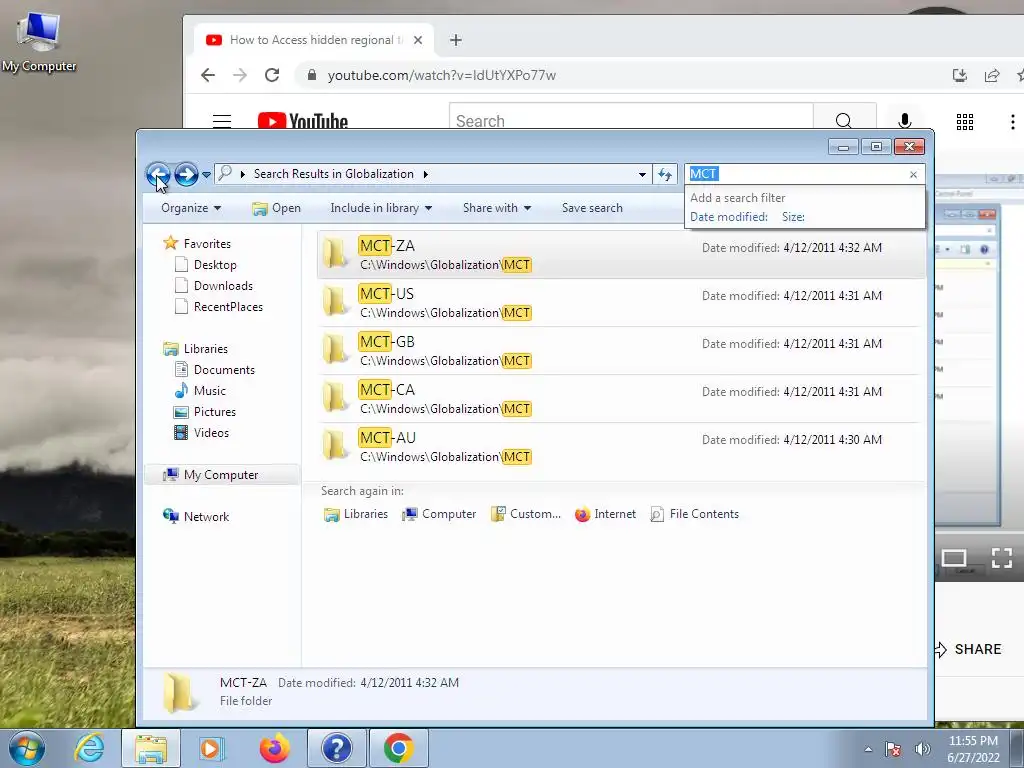Screen dimensions: 1024x768
Task: Add the Date modified search filter
Action: tap(729, 217)
